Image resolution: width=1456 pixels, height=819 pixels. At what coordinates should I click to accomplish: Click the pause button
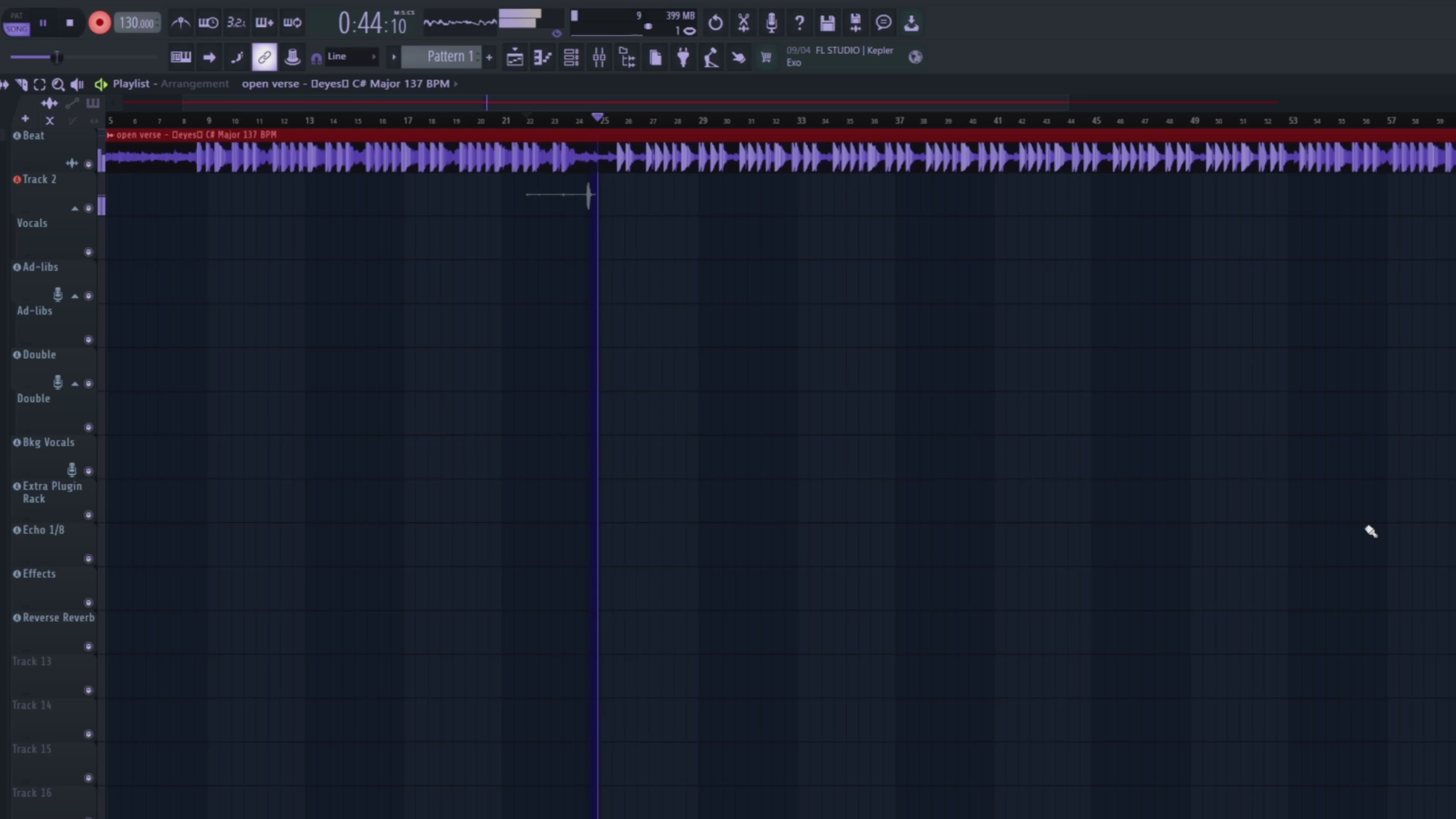[43, 23]
